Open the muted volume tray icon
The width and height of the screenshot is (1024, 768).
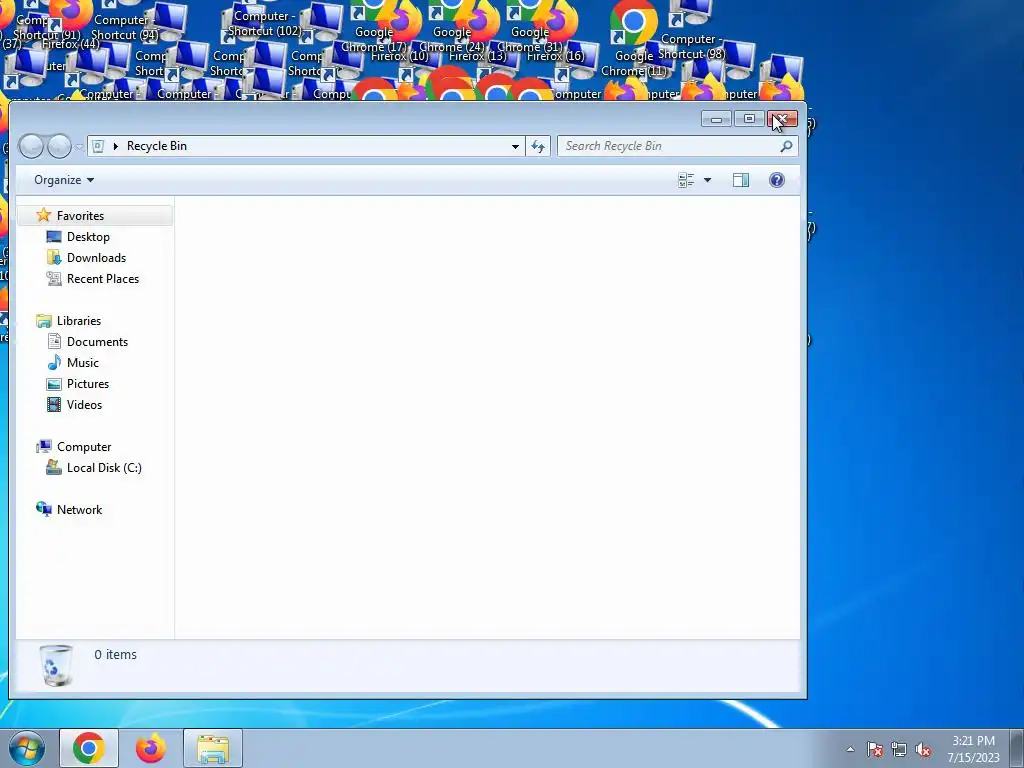click(923, 749)
